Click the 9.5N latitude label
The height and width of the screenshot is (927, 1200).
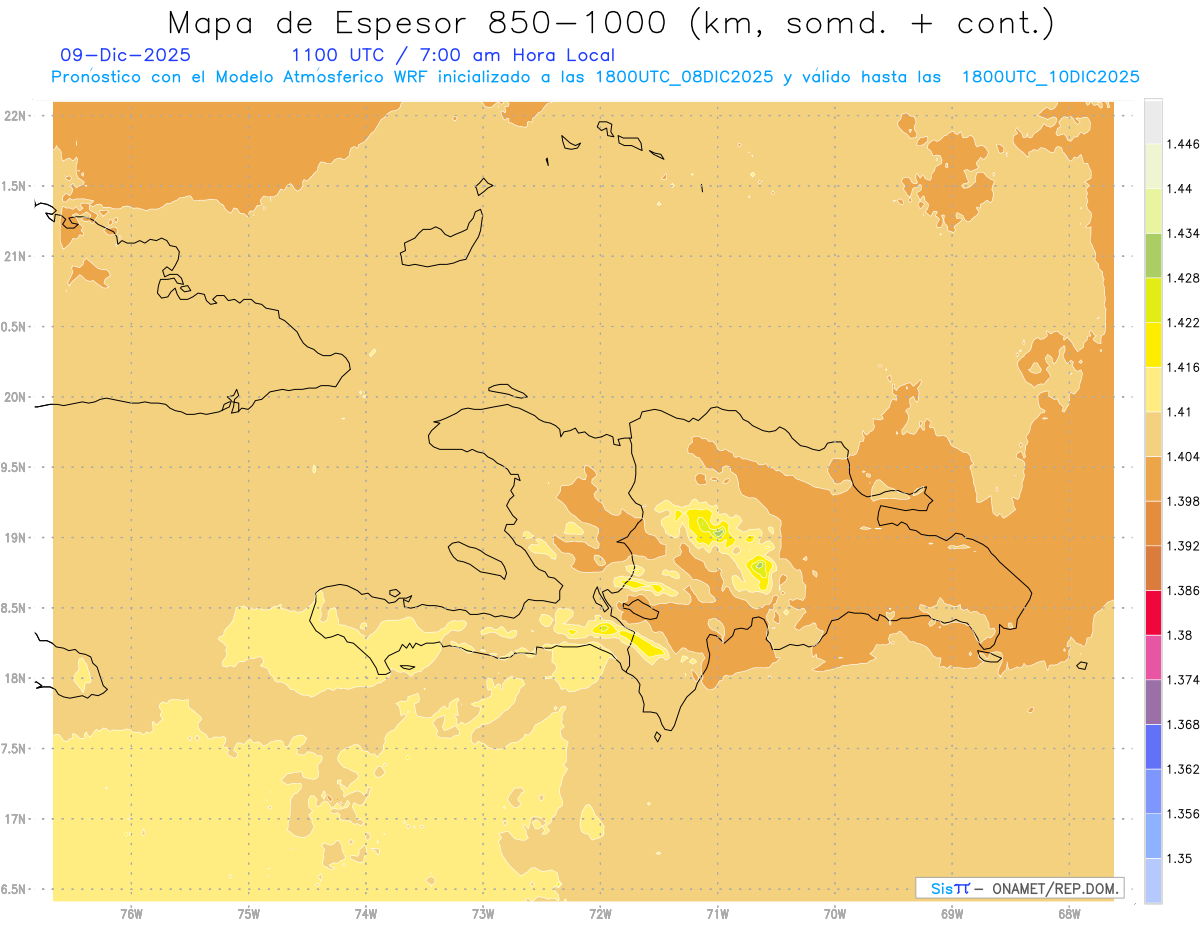point(14,467)
